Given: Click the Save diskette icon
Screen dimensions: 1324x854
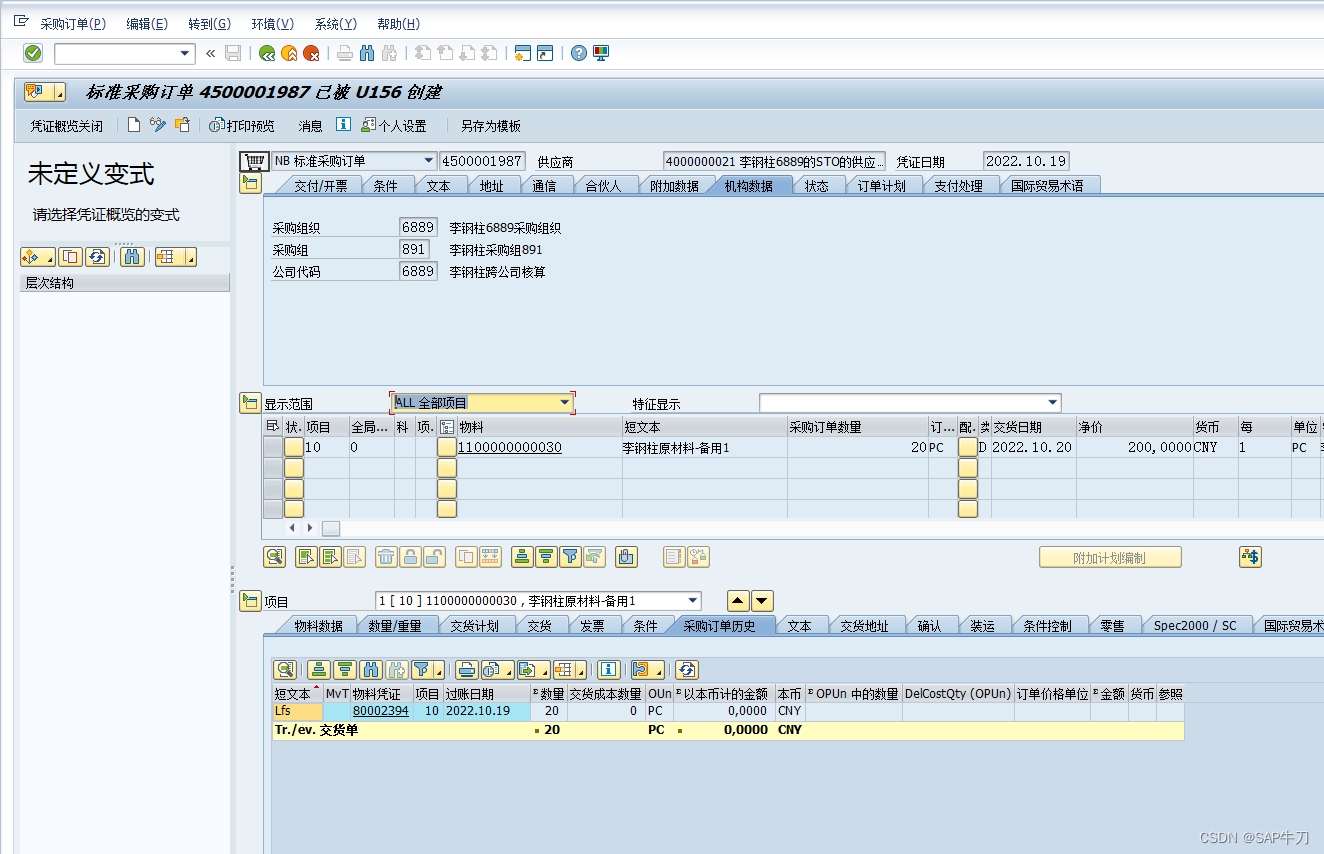Looking at the screenshot, I should 233,53.
